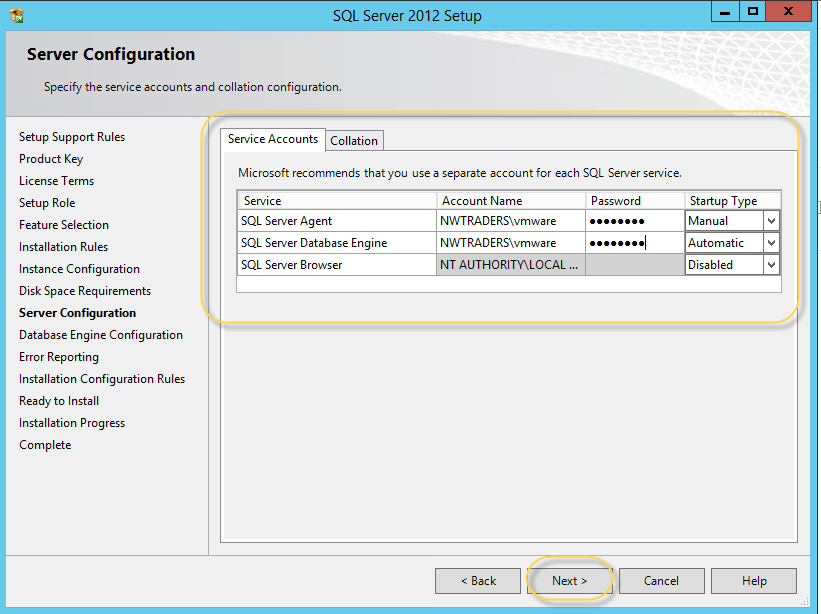Maximize the setup window
821x614 pixels.
[x=753, y=11]
